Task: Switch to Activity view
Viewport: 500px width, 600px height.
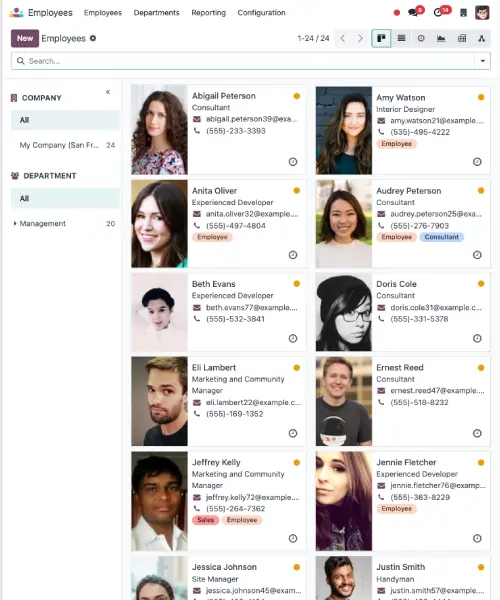Action: tap(421, 38)
